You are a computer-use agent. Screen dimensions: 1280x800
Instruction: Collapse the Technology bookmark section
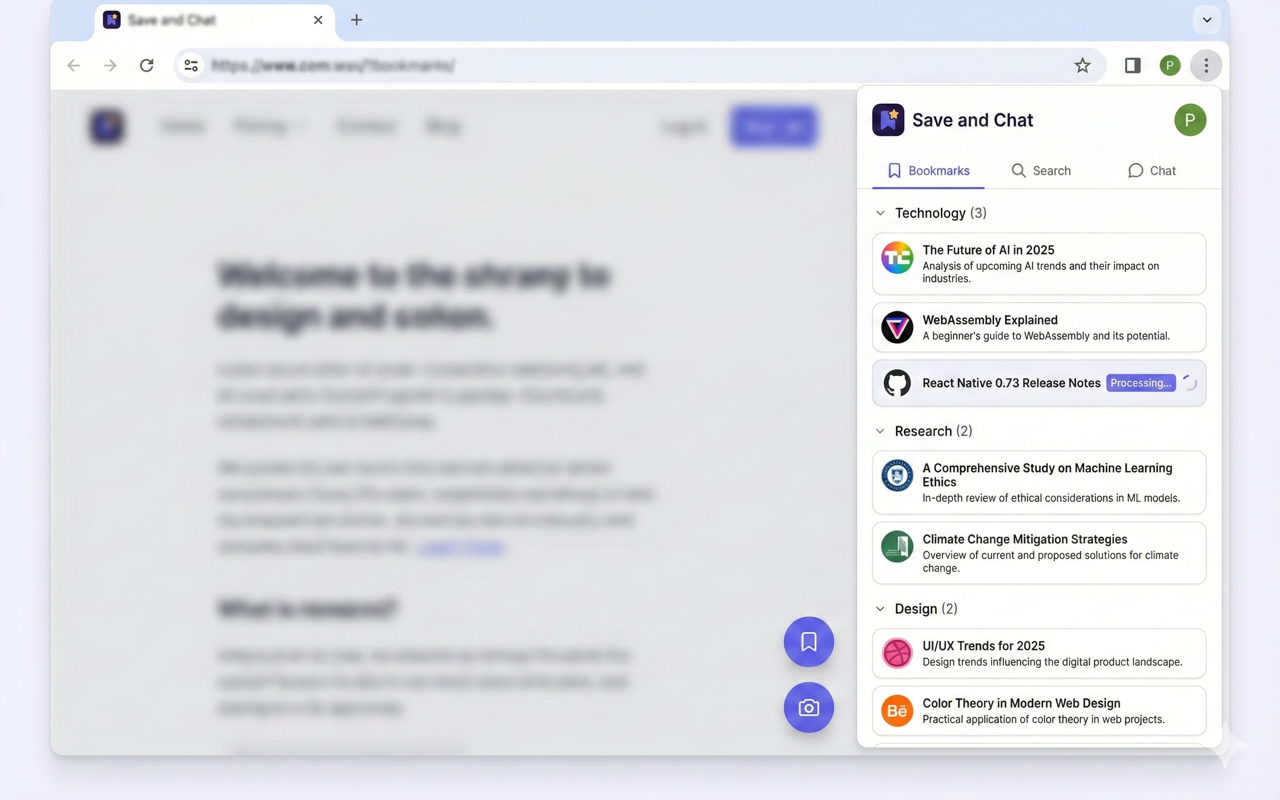click(x=879, y=213)
